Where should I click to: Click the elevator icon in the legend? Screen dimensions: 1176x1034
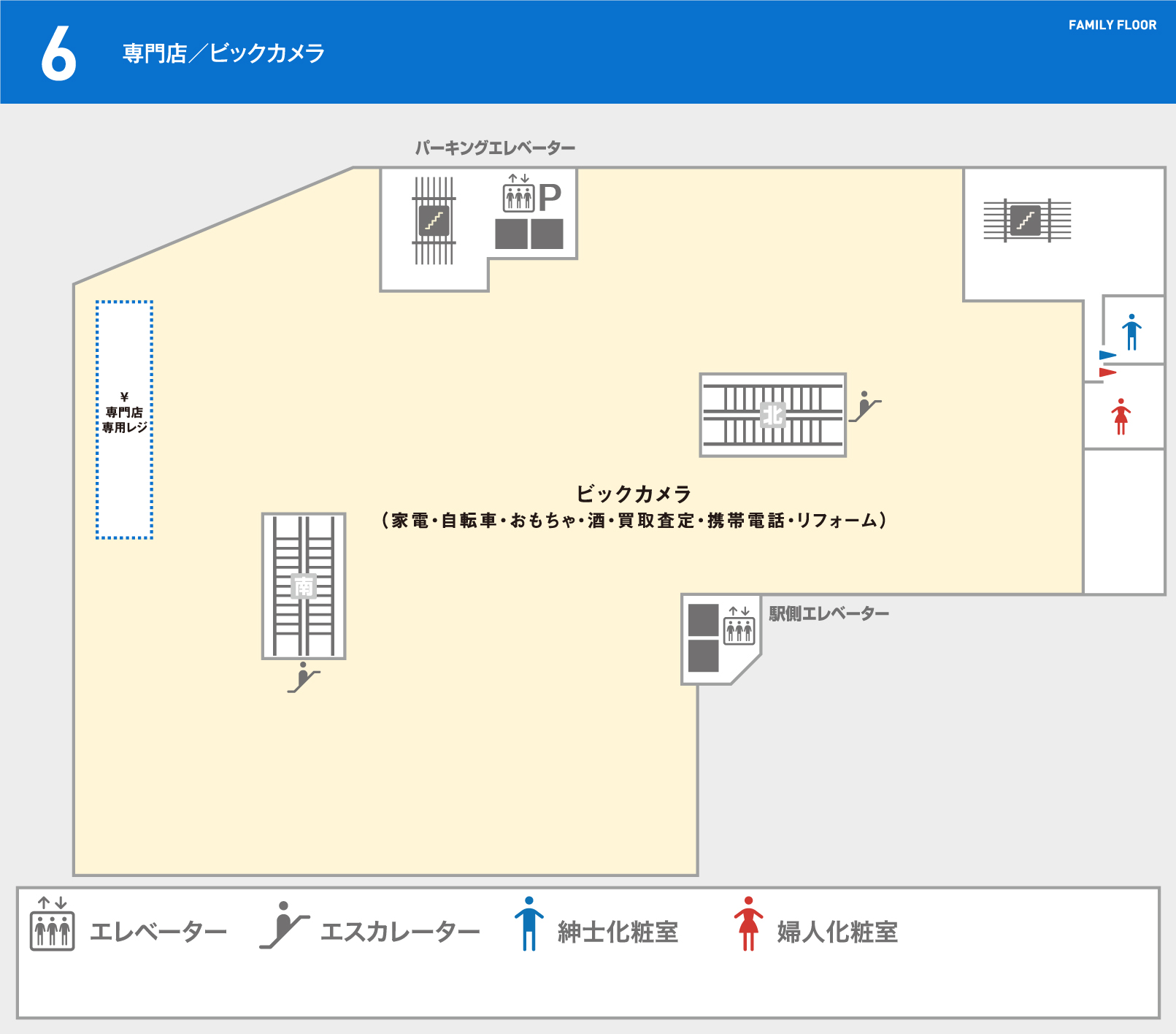pyautogui.click(x=52, y=924)
